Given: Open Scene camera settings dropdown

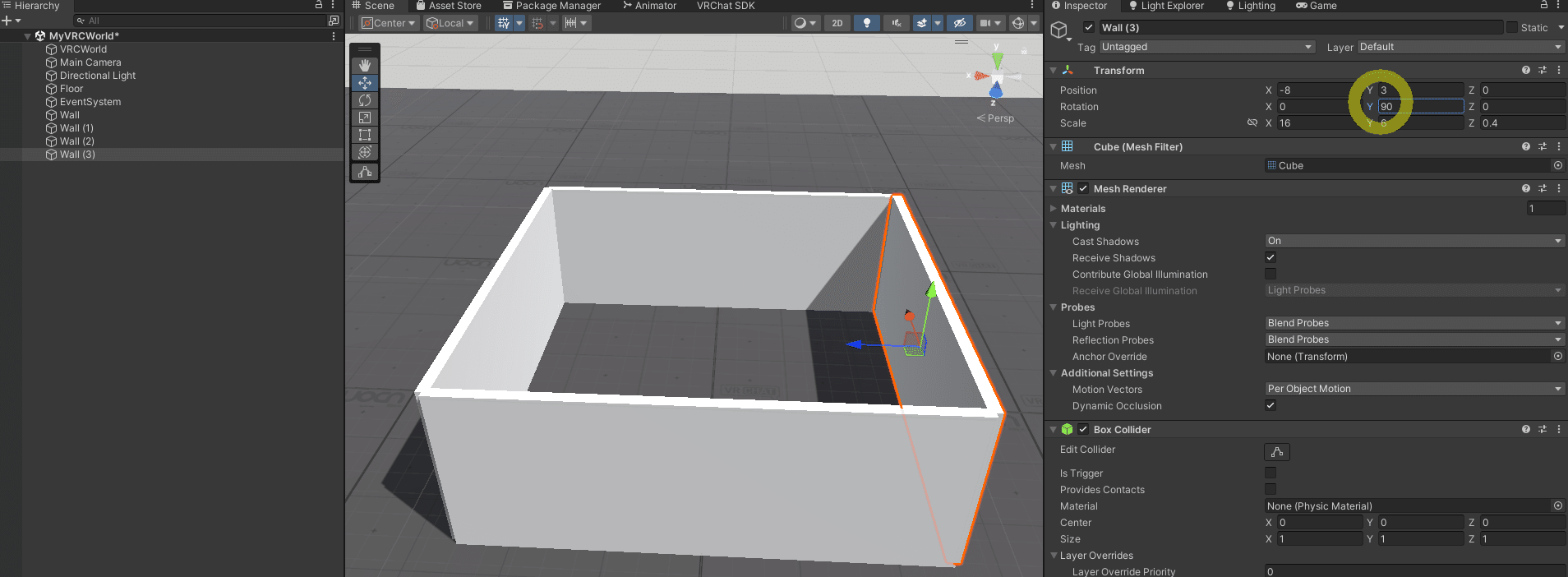Looking at the screenshot, I should tap(990, 23).
